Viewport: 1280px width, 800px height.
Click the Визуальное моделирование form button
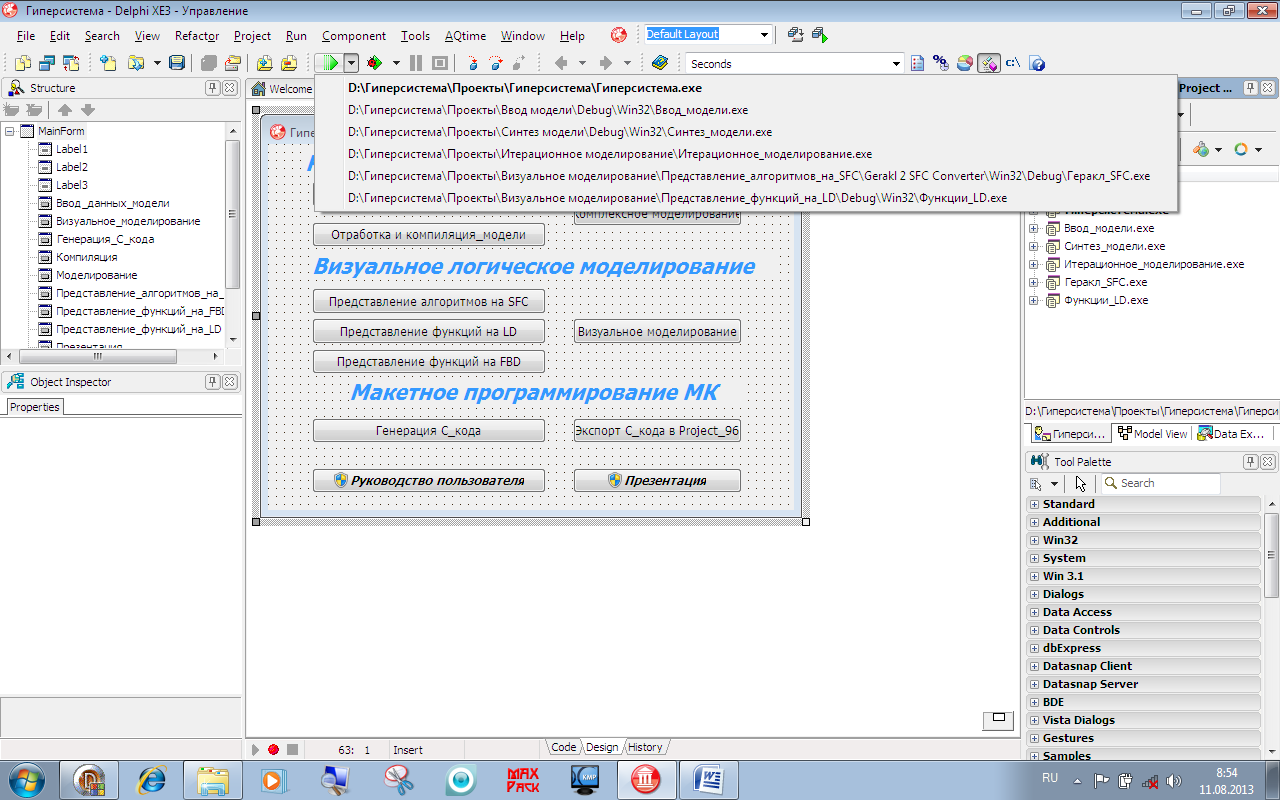click(657, 331)
